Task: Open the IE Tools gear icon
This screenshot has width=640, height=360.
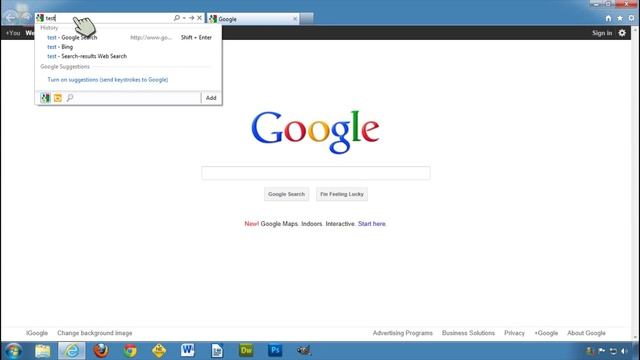Action: click(x=631, y=18)
